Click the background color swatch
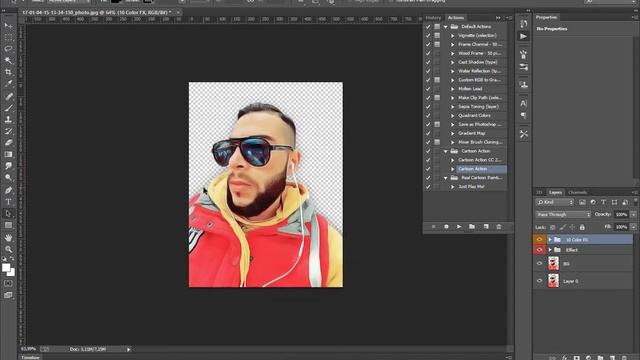The height and width of the screenshot is (360, 640). (11, 273)
